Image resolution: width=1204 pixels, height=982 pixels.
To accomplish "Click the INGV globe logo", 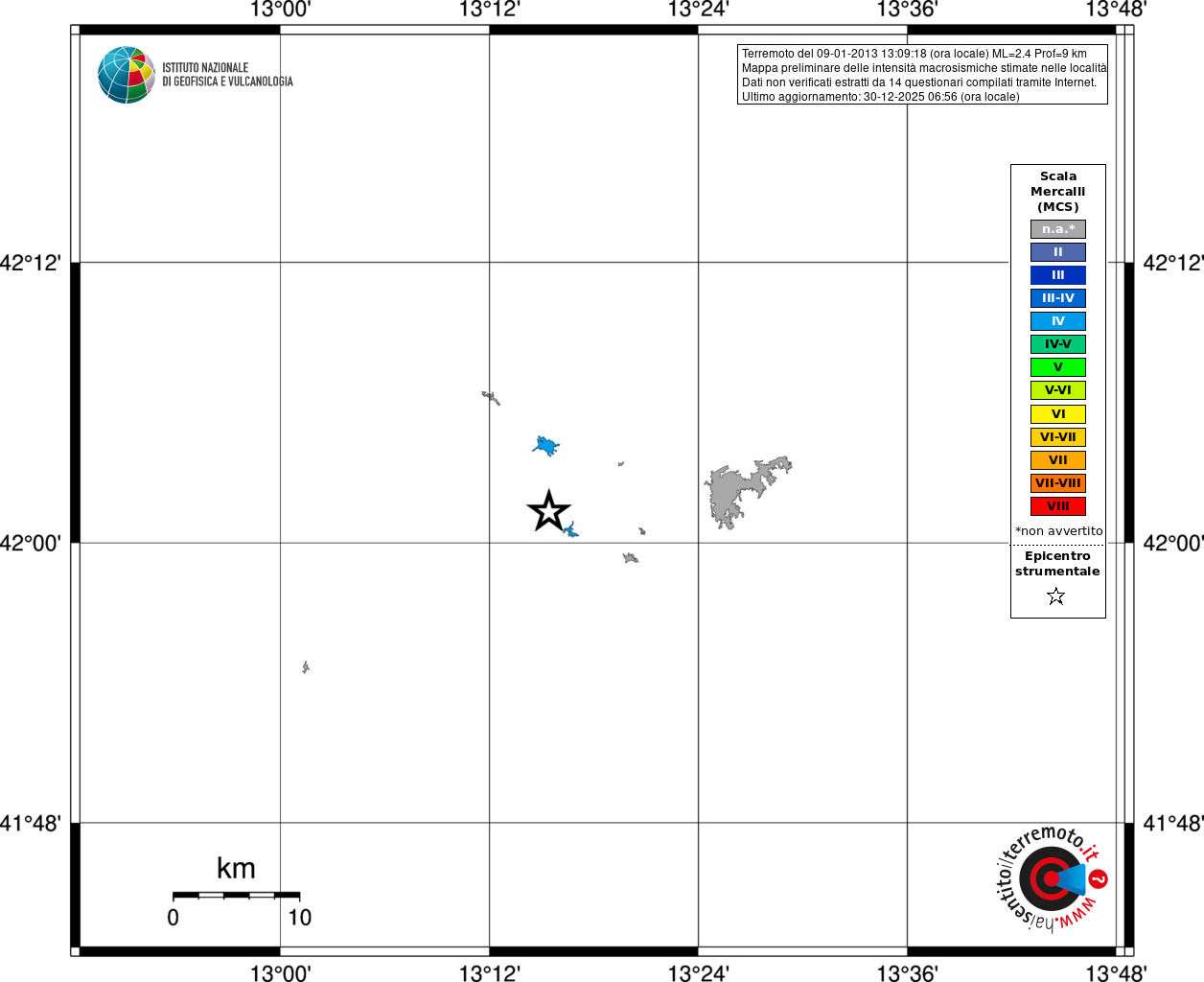I will [127, 75].
